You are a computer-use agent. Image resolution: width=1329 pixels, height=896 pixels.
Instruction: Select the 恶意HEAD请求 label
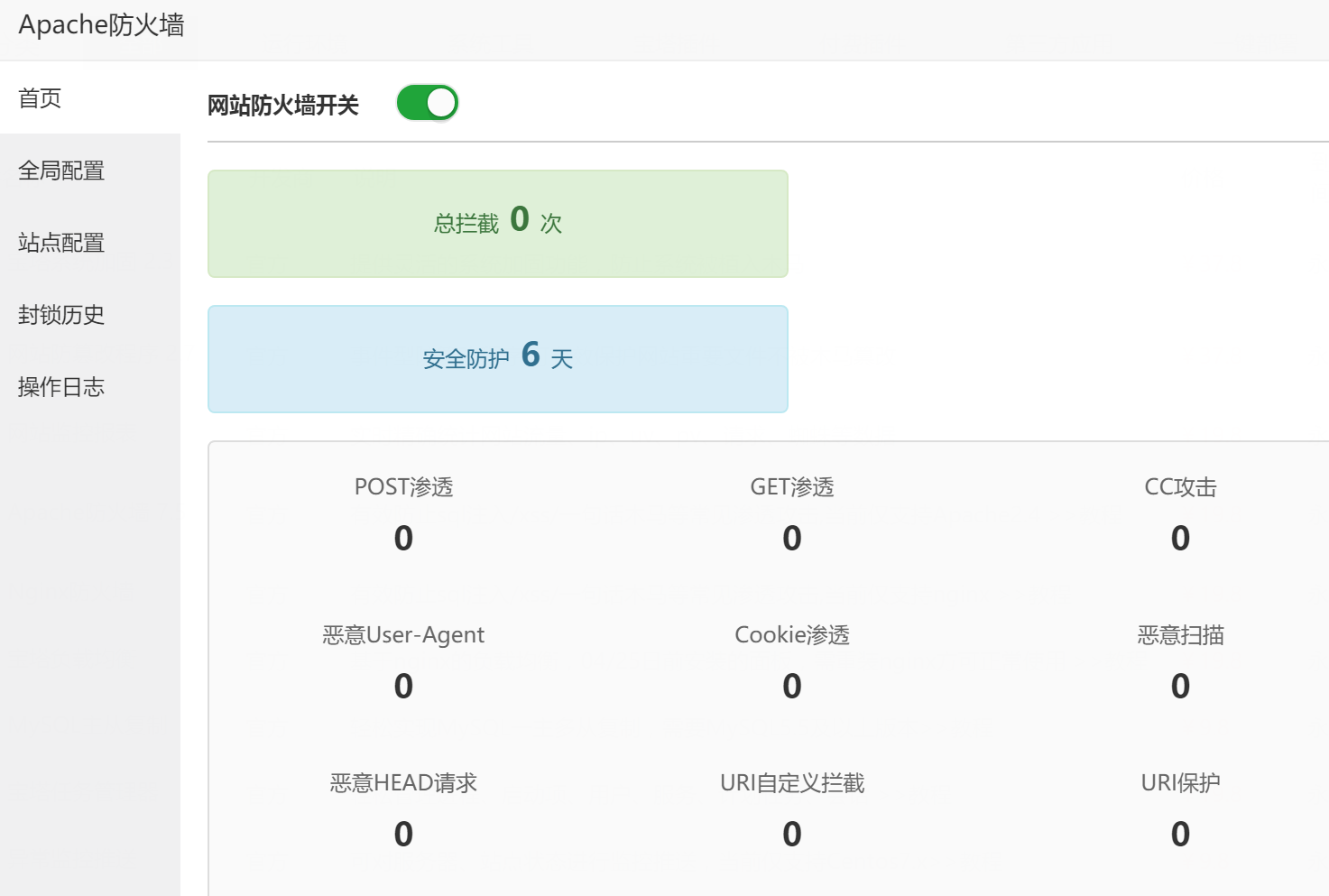(x=403, y=783)
